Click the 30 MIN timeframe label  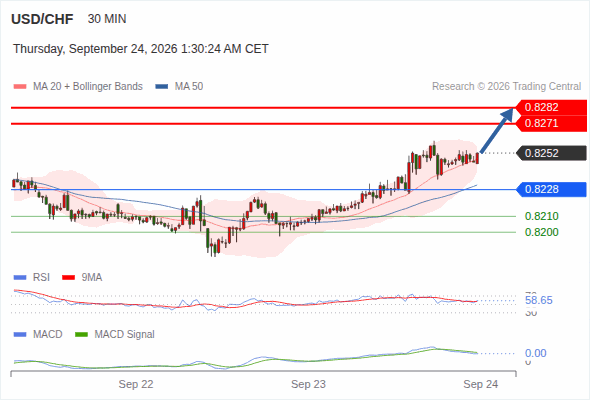107,19
